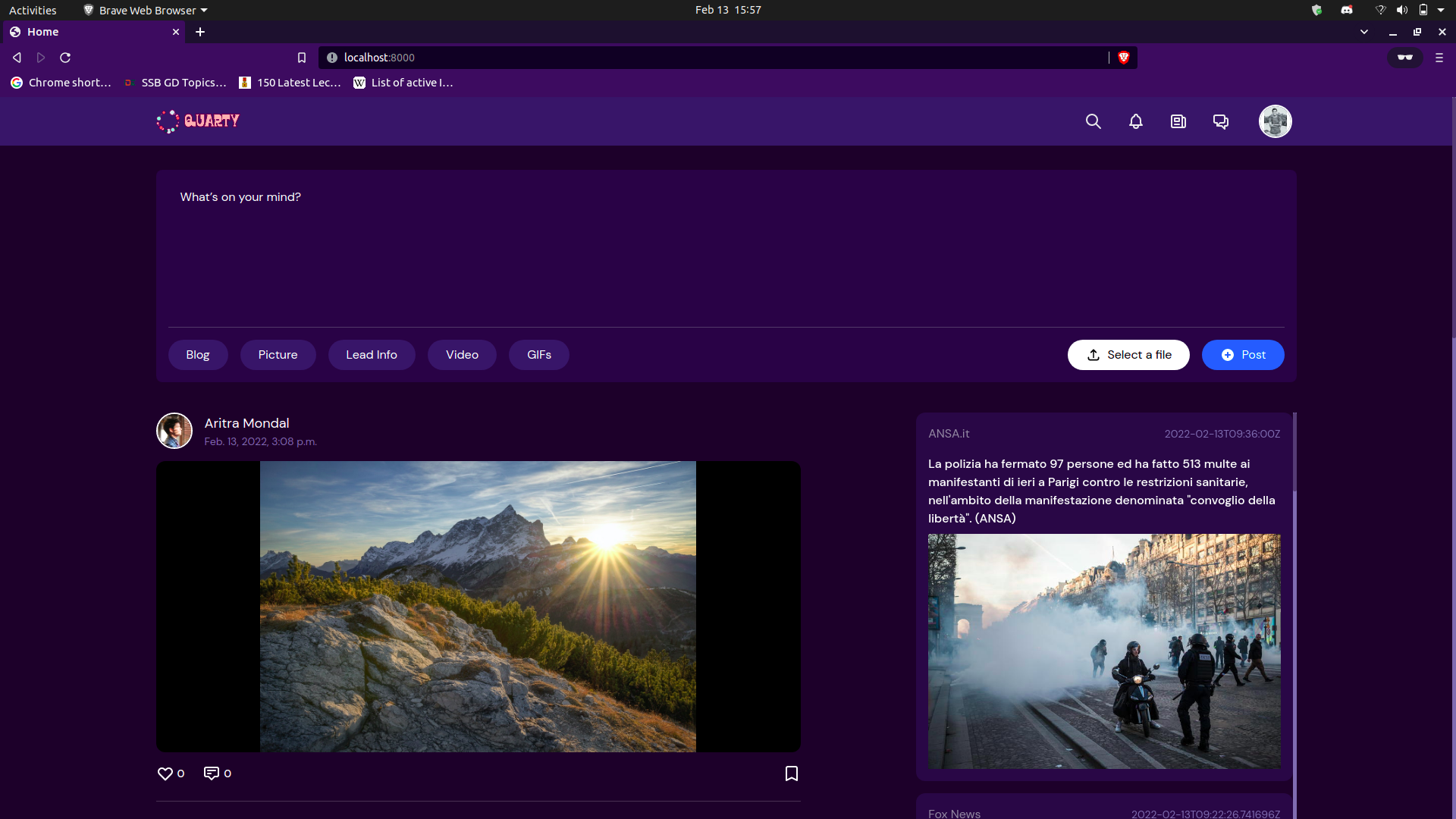
Task: Open the search icon in the Quarty header
Action: point(1093,121)
